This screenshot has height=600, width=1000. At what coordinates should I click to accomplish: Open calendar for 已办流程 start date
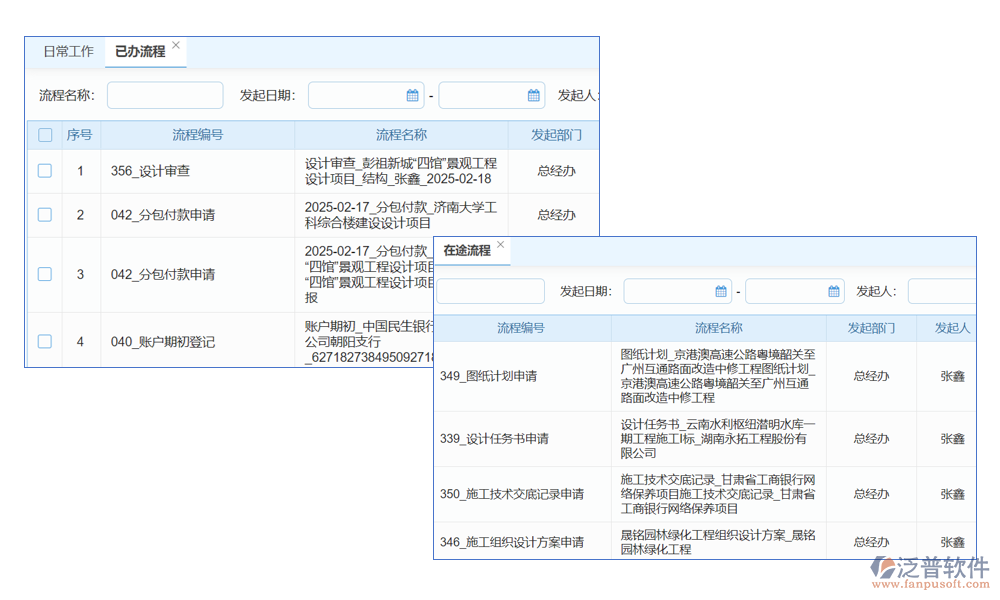(412, 96)
